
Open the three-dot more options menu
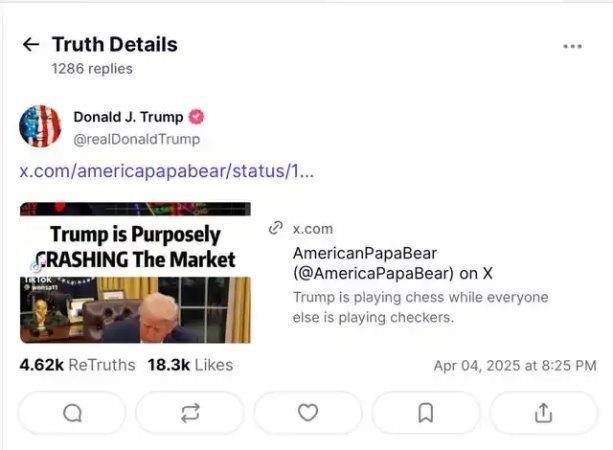pyautogui.click(x=572, y=46)
